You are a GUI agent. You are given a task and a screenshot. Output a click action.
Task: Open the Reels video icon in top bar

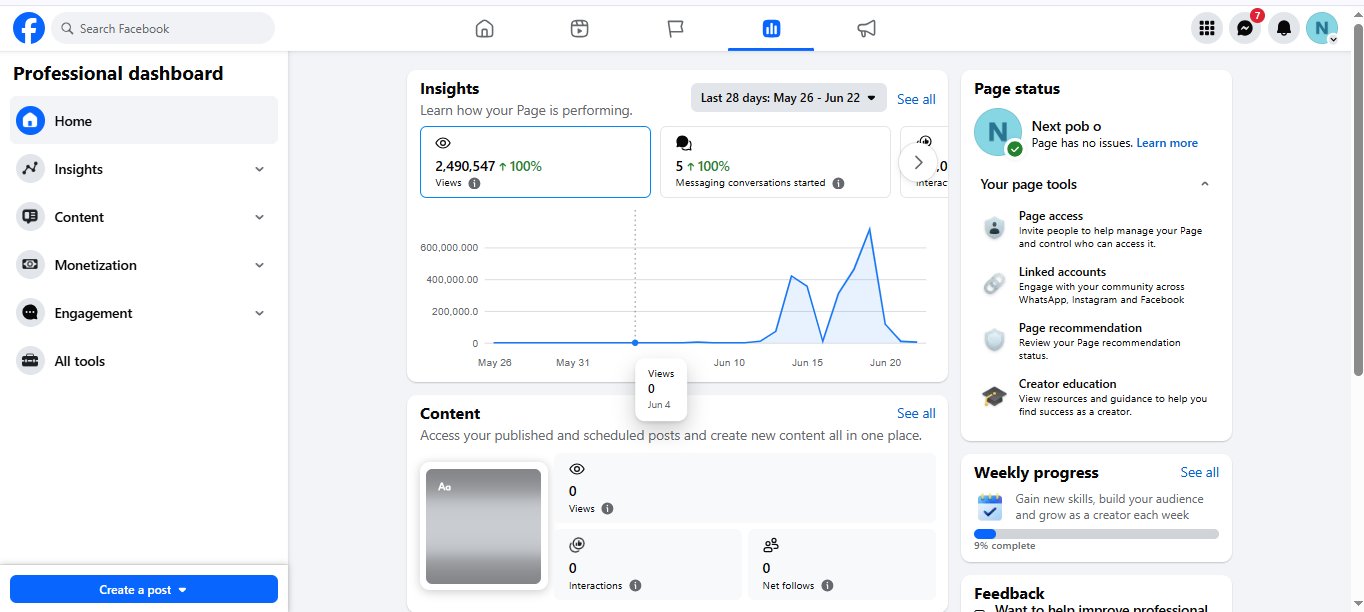pyautogui.click(x=579, y=29)
